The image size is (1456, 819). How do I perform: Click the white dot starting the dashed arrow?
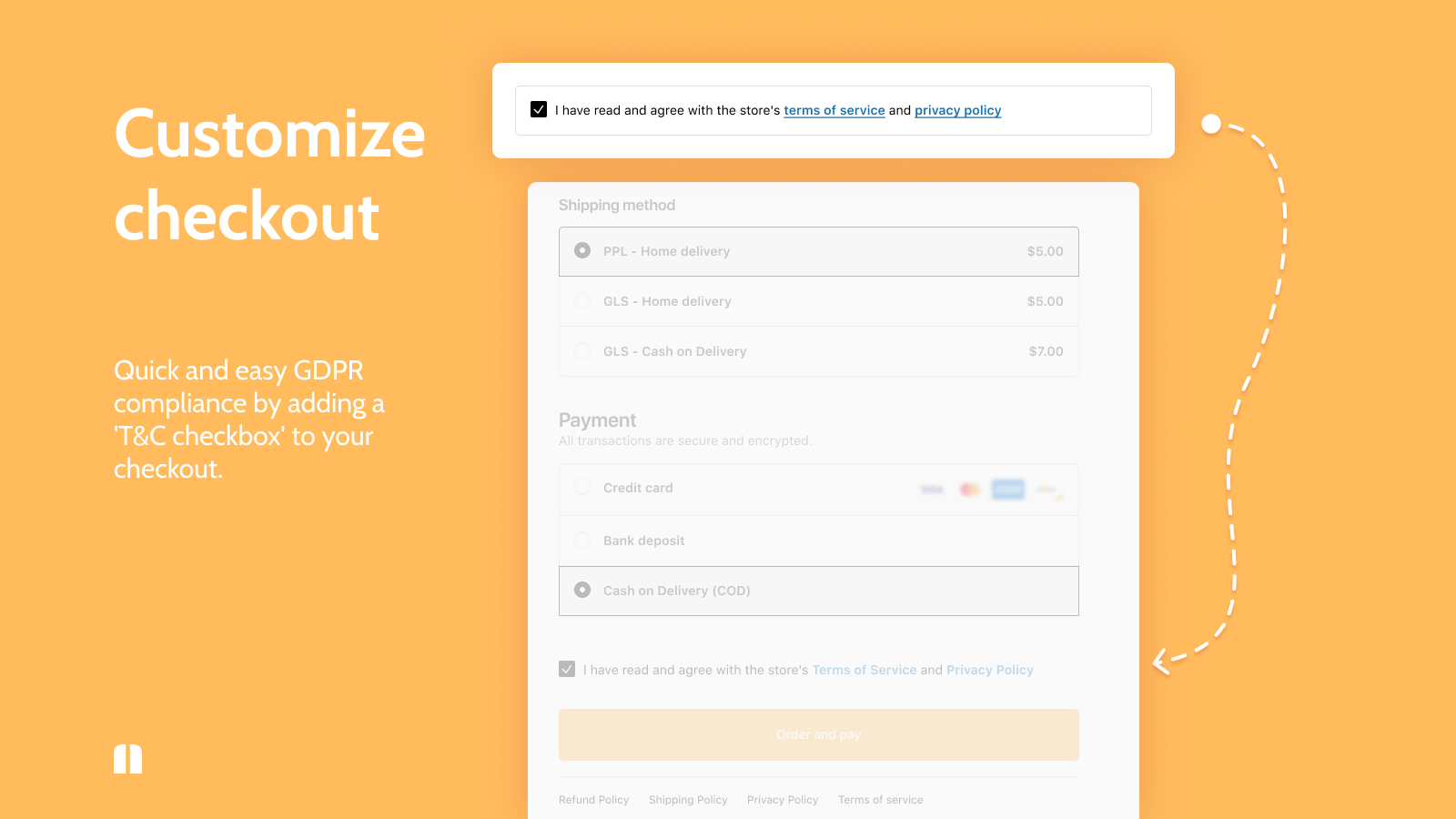[1211, 124]
